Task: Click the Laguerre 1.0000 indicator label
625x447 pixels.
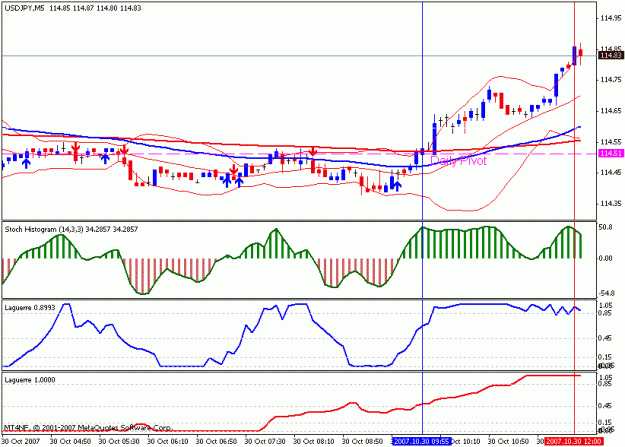Action: coord(29,380)
